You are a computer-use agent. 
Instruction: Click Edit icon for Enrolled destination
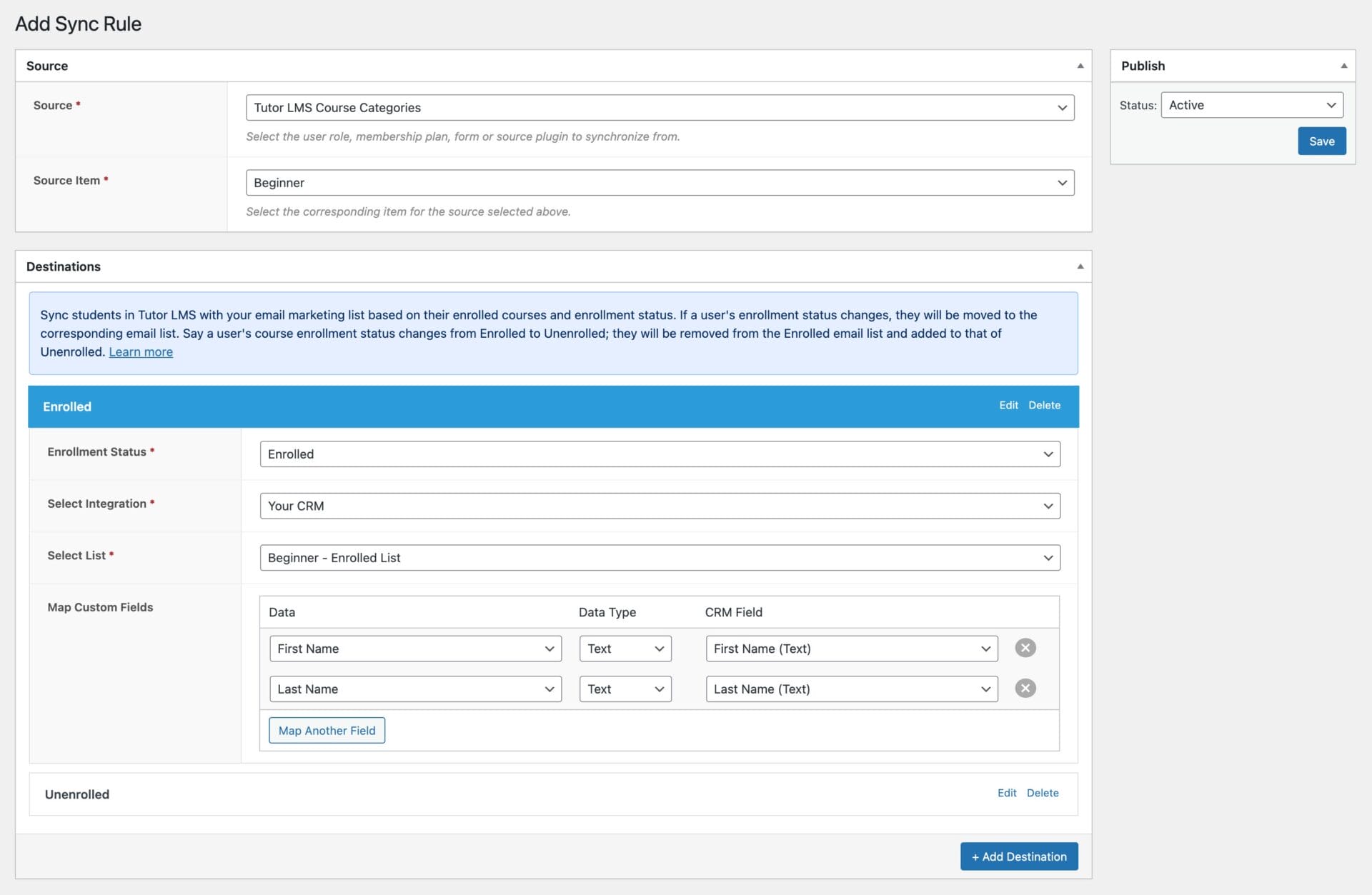1007,405
